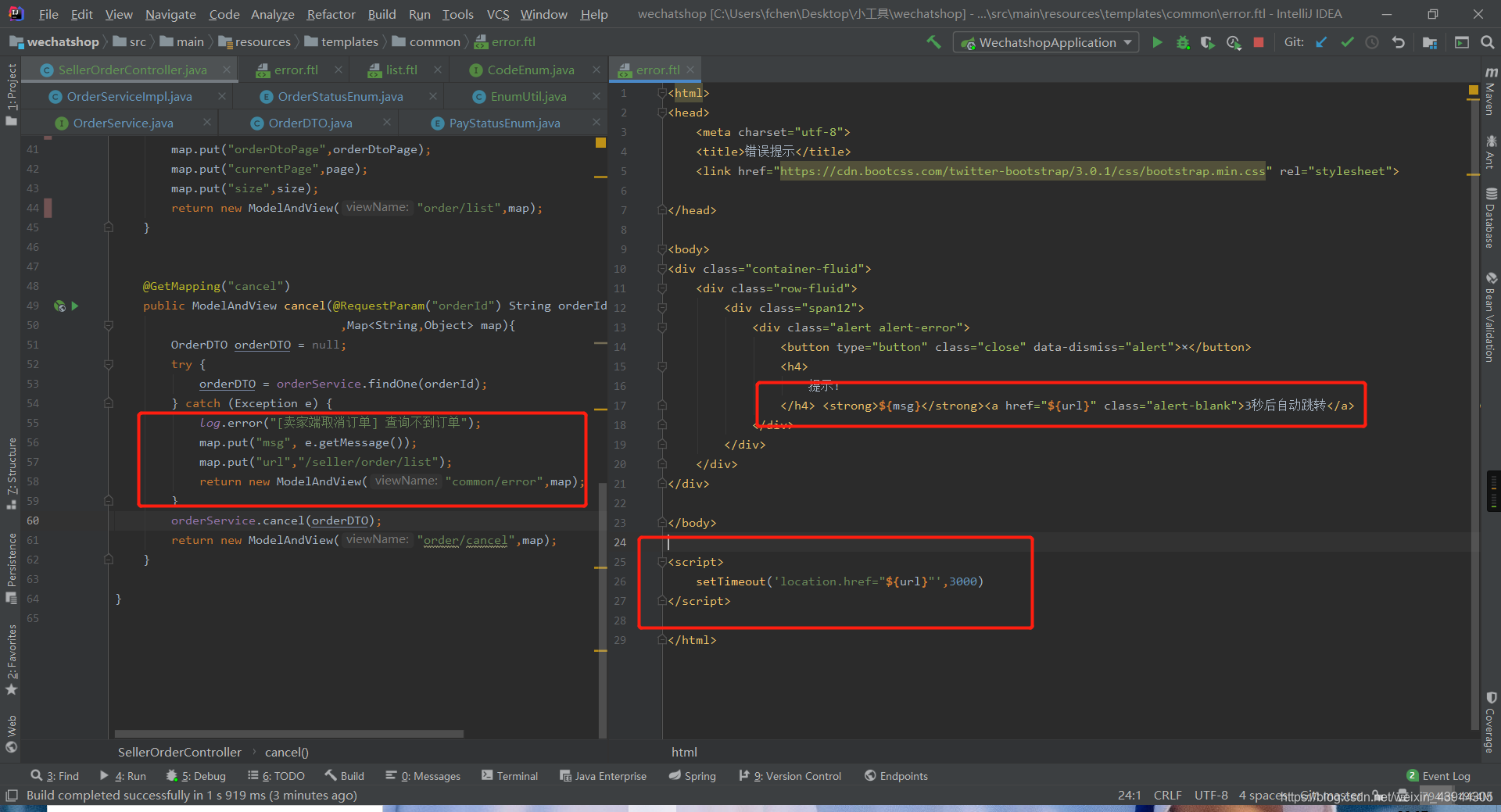Click Spring mapping gutter icon line 49

click(59, 306)
